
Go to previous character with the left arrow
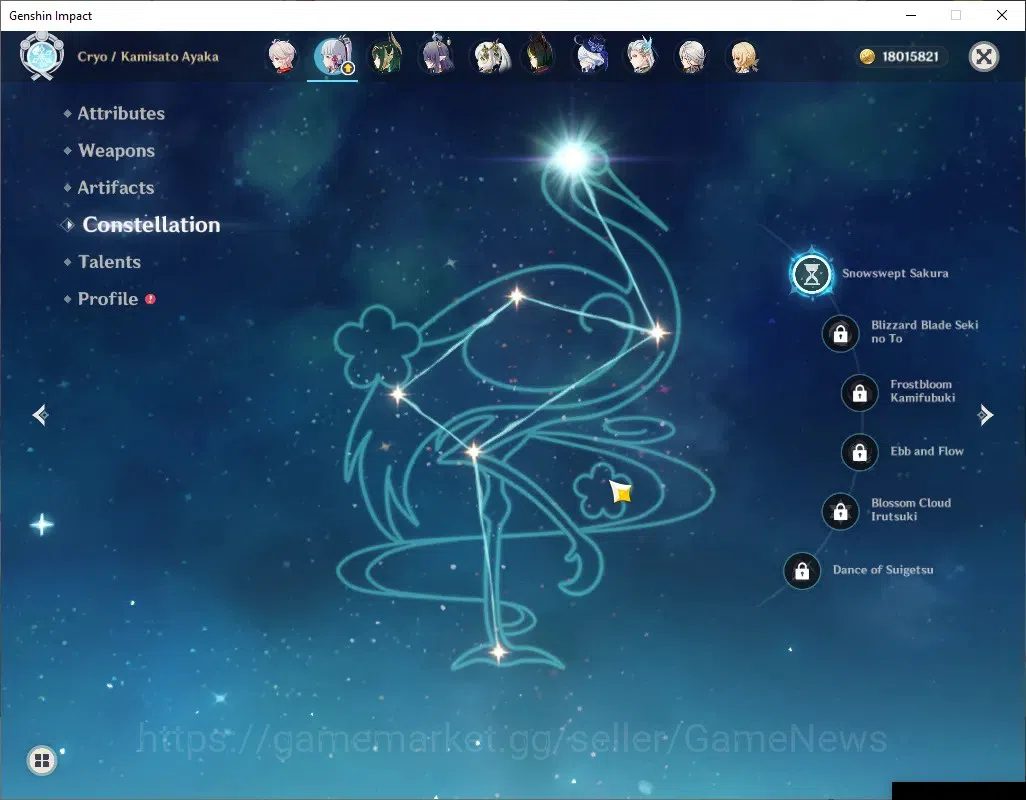click(x=41, y=415)
